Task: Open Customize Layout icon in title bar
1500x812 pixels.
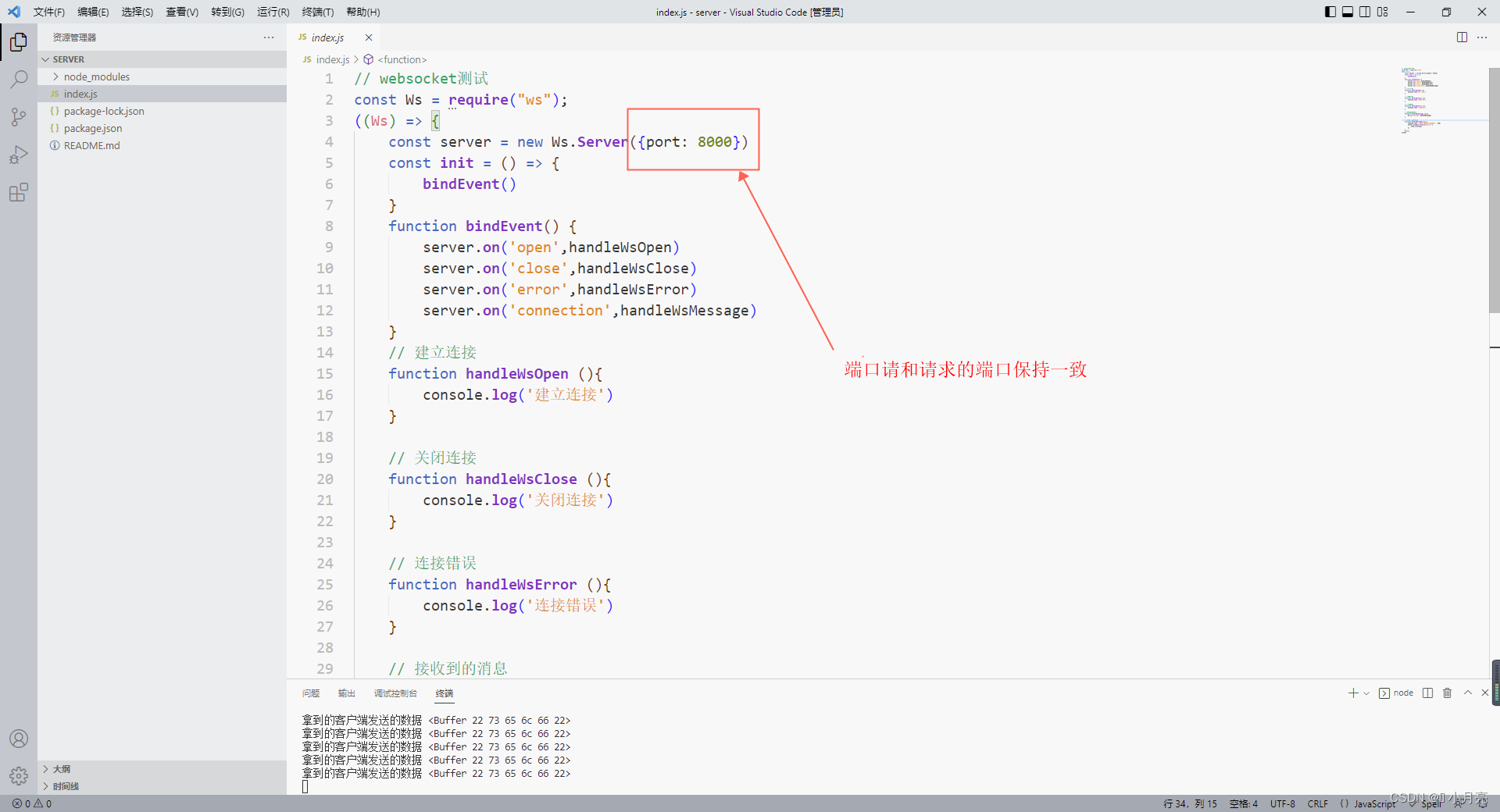Action: point(1383,12)
